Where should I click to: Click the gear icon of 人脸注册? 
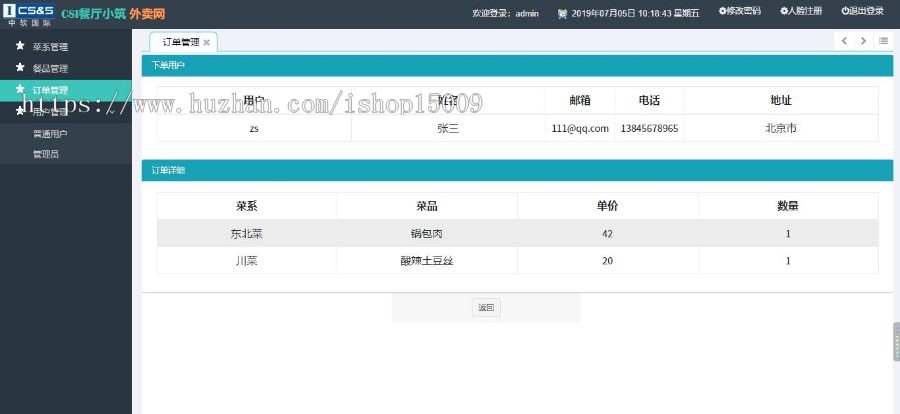click(x=784, y=12)
